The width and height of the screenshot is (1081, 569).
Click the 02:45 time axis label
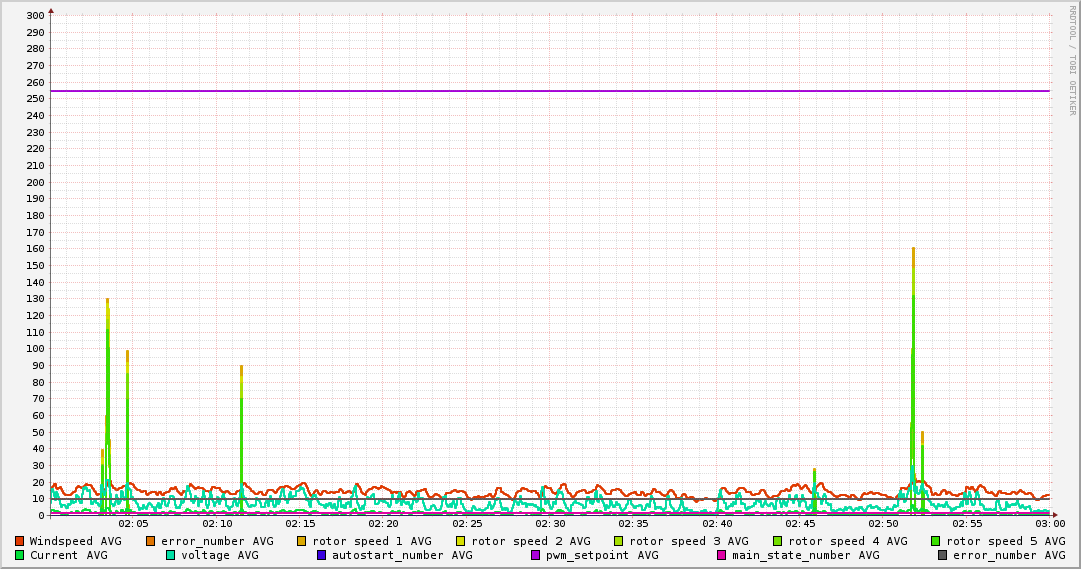[x=800, y=524]
